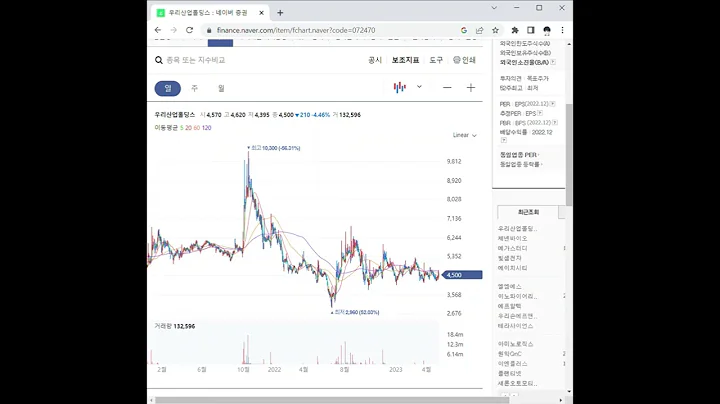Open the Linear scale dropdown

[465, 135]
